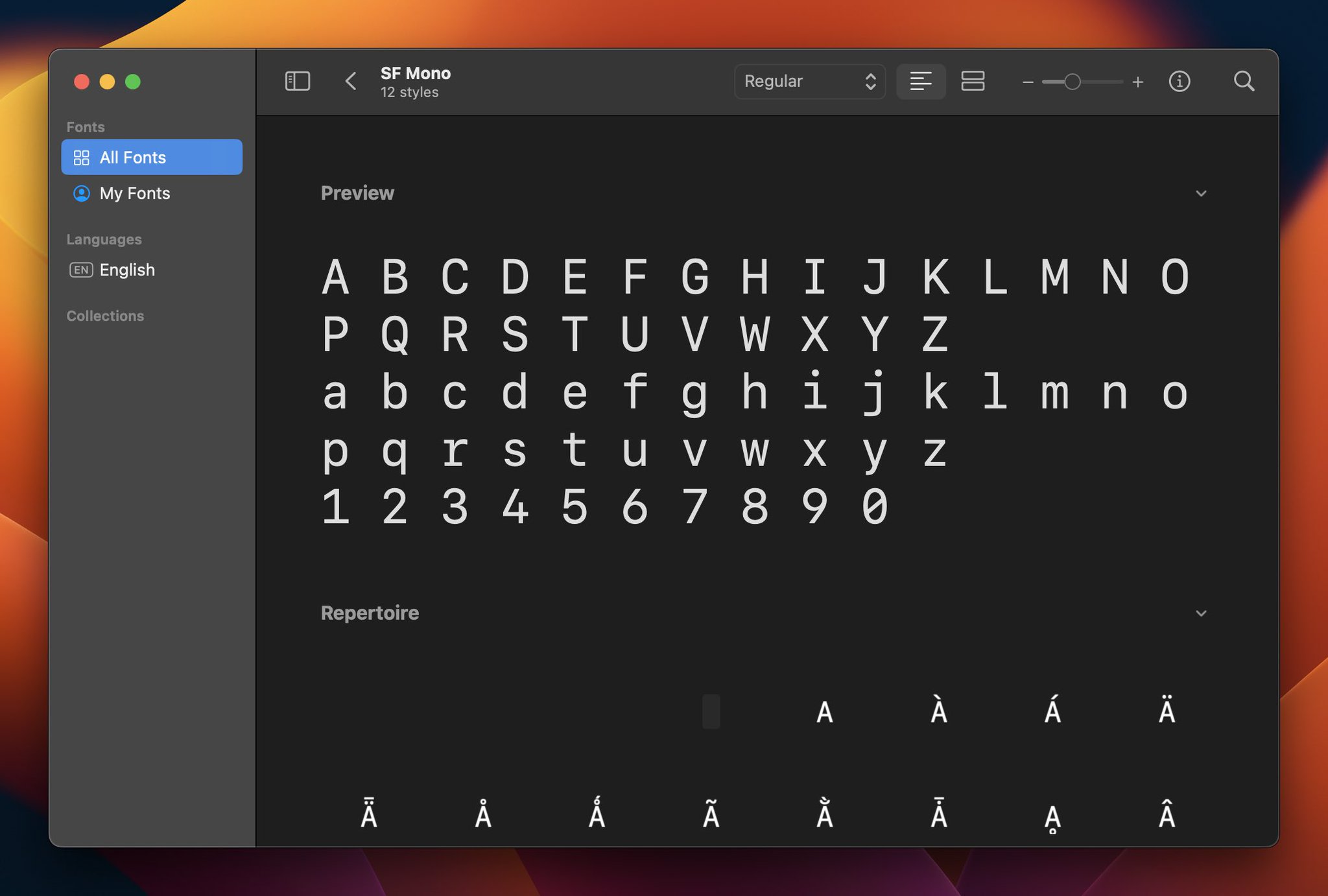Go back using the back arrow
The height and width of the screenshot is (896, 1328).
pos(350,81)
